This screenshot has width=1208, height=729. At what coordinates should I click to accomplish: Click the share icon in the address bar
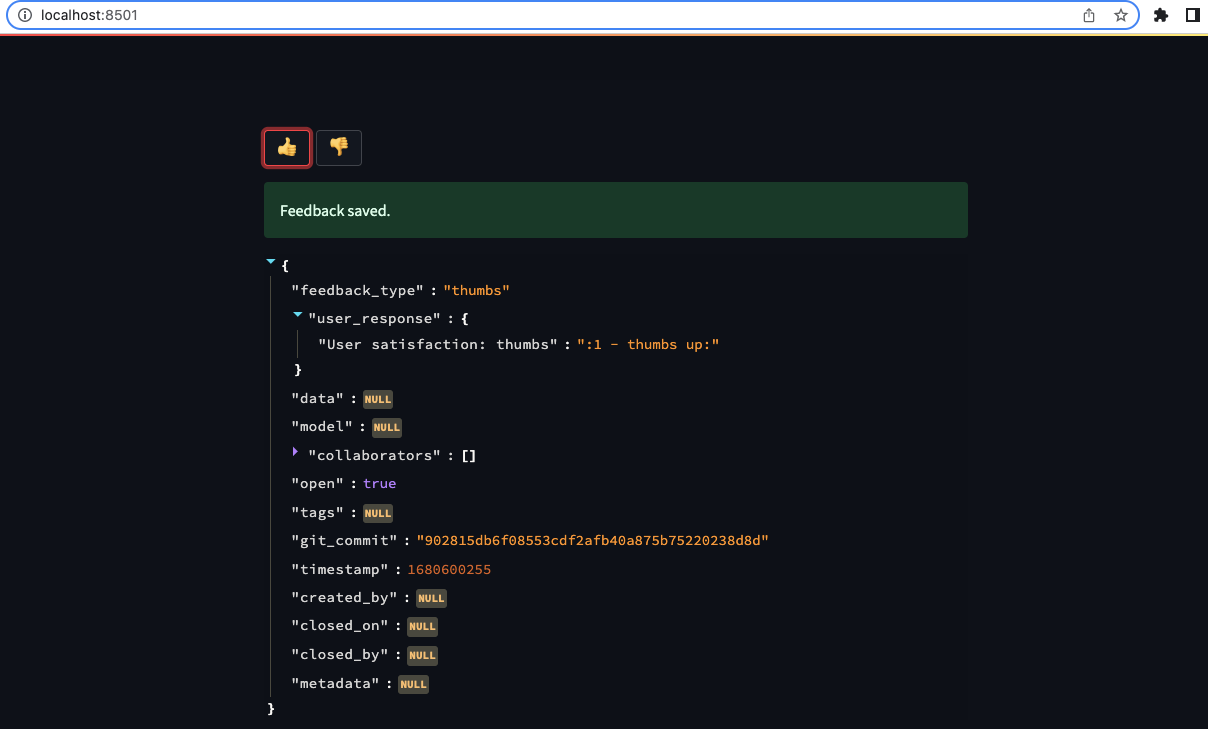pos(1089,15)
